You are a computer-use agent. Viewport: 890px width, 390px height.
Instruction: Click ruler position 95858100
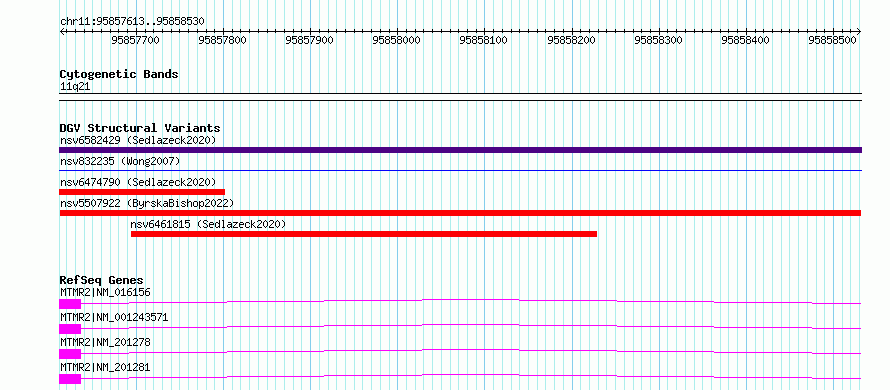point(484,40)
